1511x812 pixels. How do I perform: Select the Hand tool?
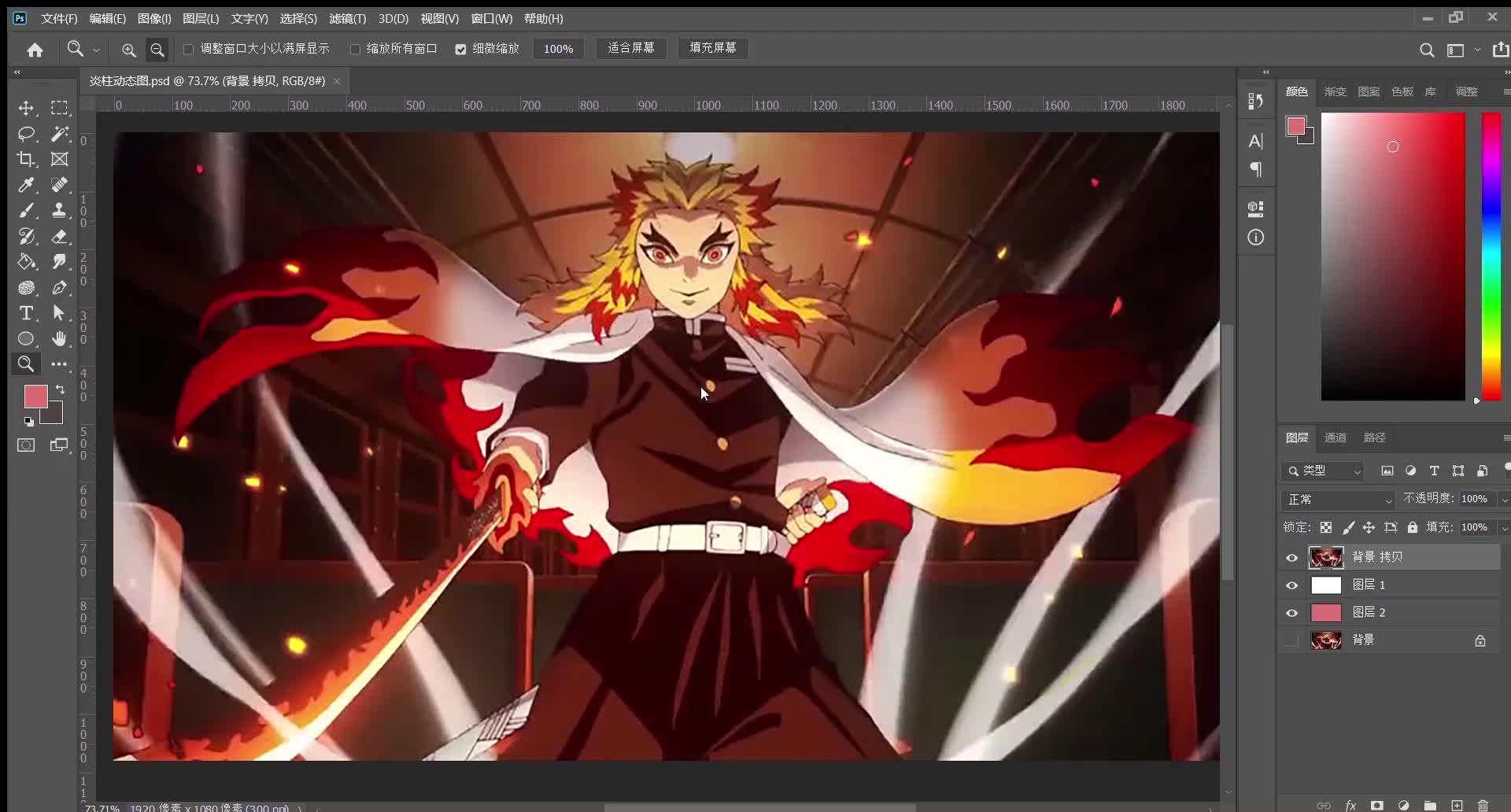point(60,339)
